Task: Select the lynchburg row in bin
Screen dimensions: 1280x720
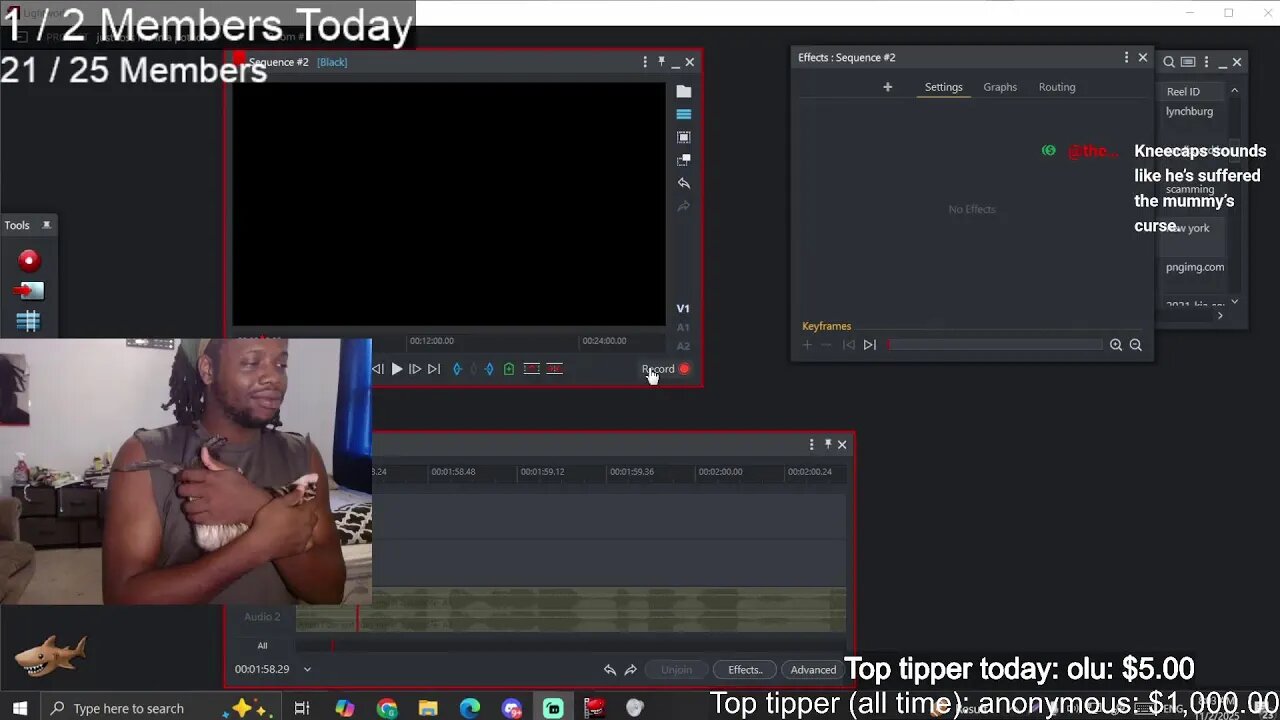Action: 1189,112
